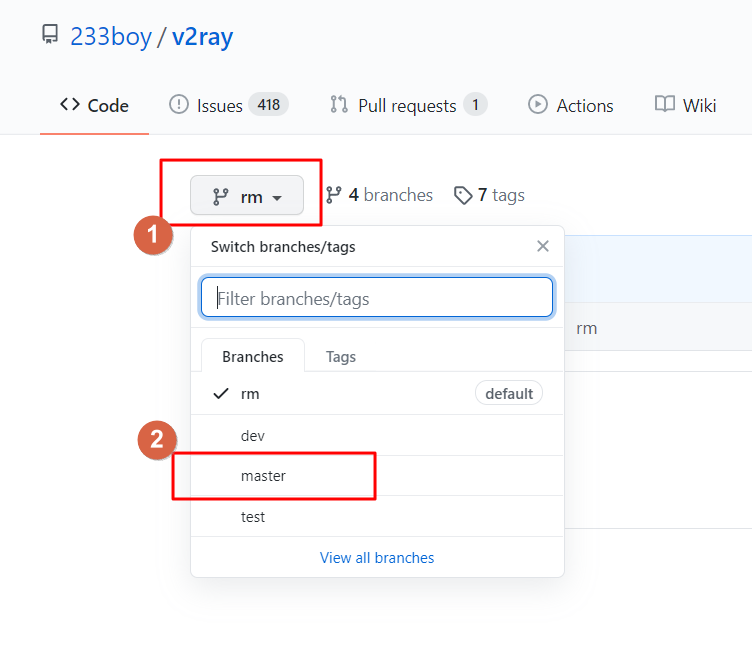Click View all branches link
Screen dimensions: 752x653
point(377,558)
